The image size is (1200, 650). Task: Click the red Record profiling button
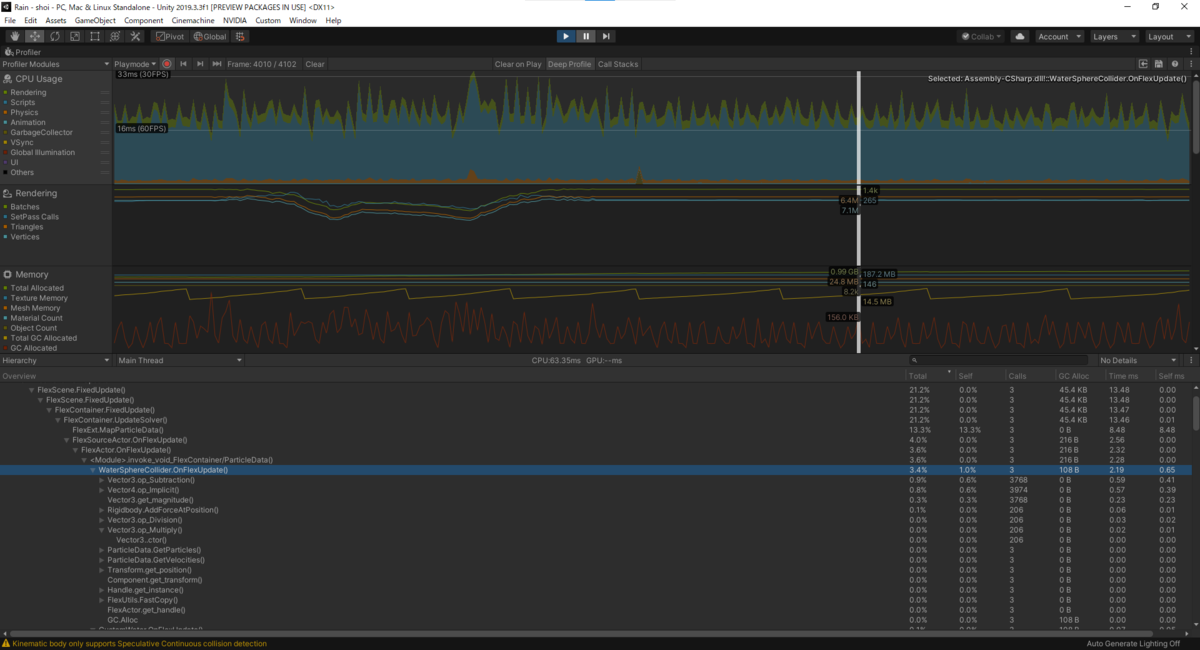tap(168, 64)
